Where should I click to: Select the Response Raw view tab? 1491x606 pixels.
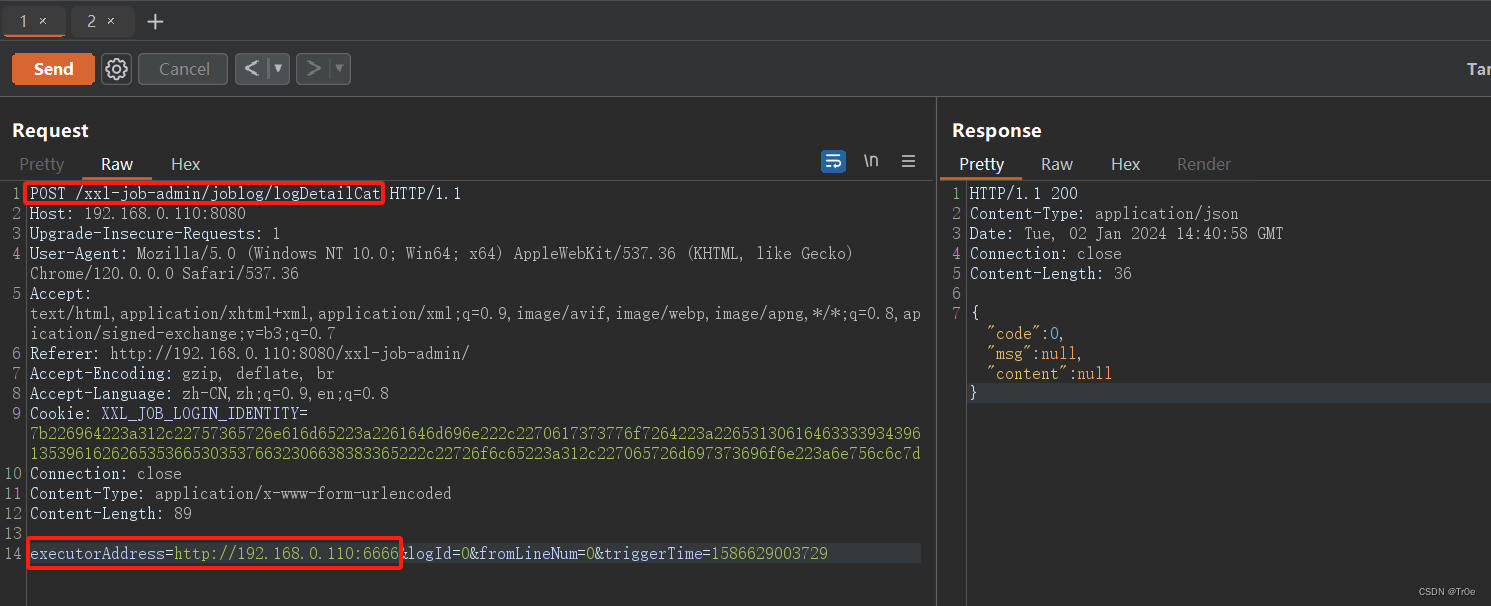coord(1056,164)
